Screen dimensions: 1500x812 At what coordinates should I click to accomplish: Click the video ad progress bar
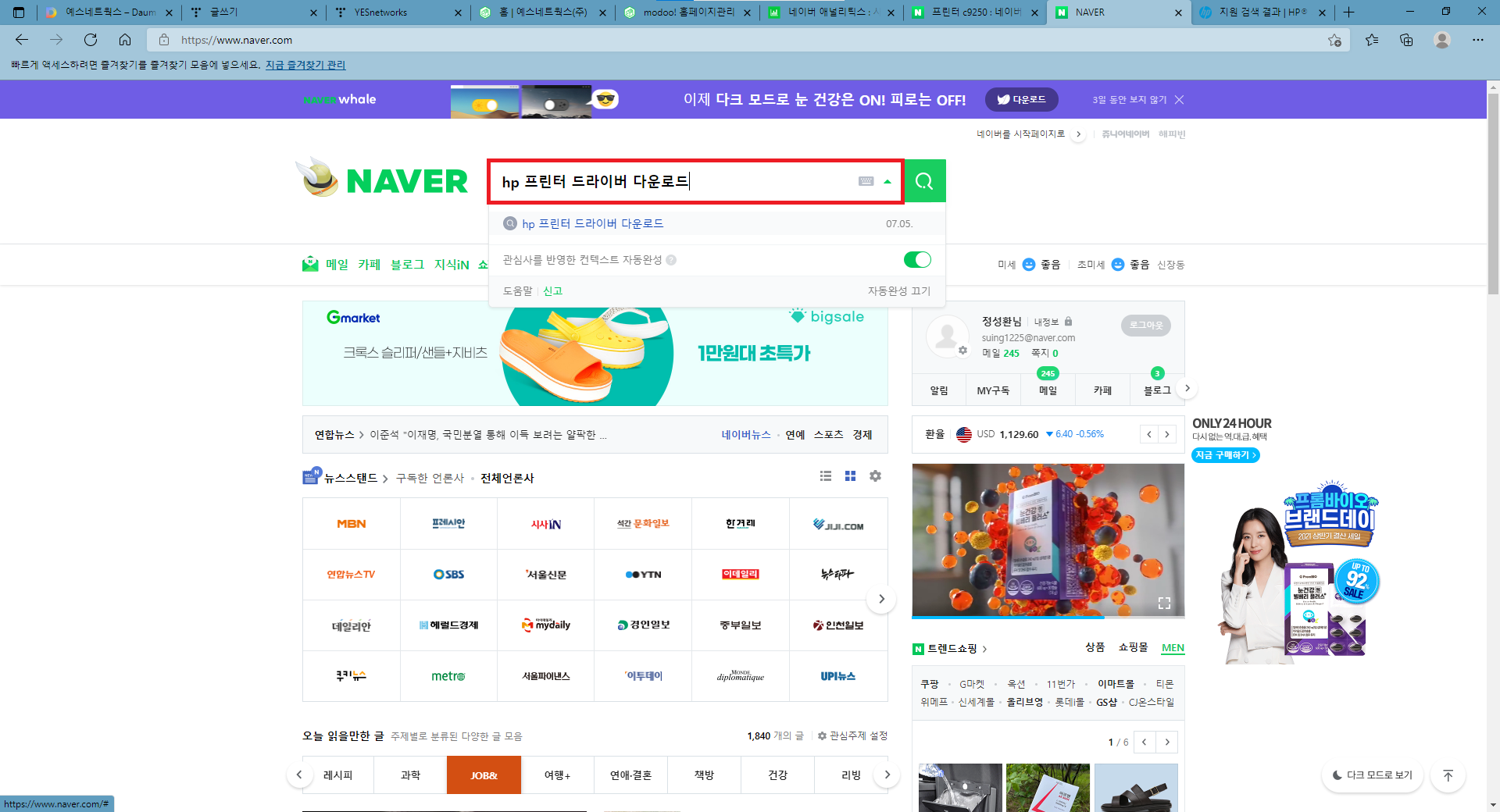coord(1048,618)
